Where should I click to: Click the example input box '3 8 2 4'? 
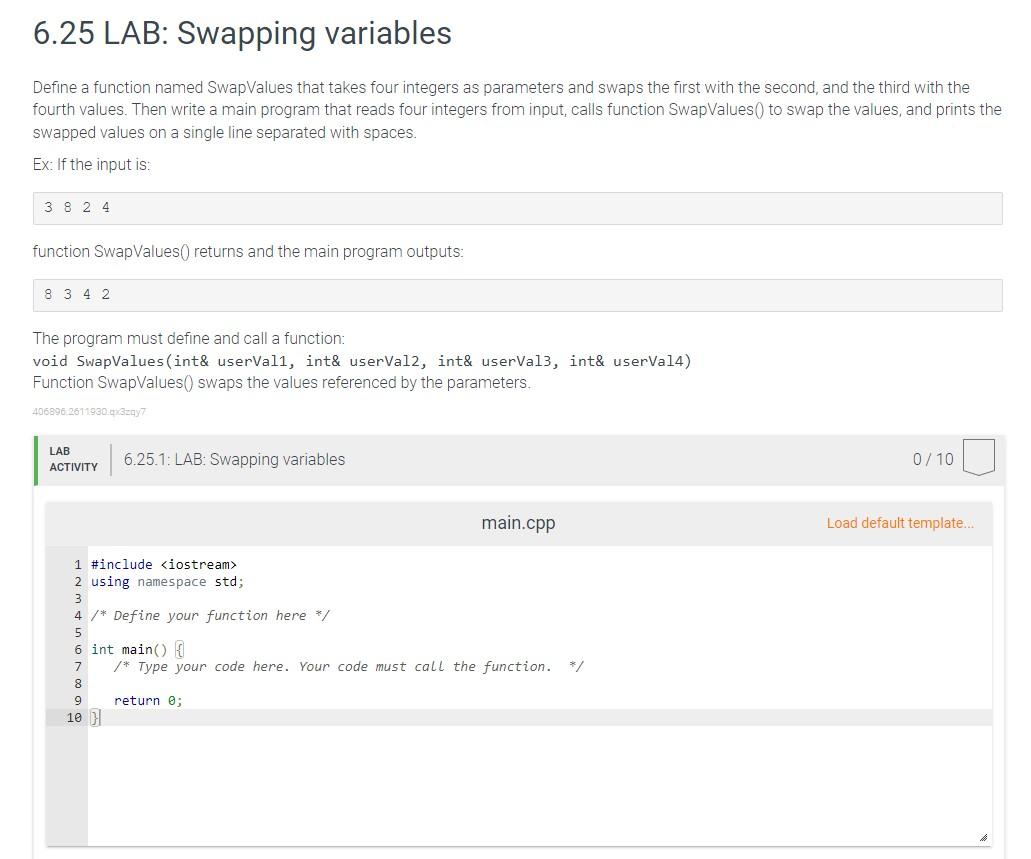[517, 208]
